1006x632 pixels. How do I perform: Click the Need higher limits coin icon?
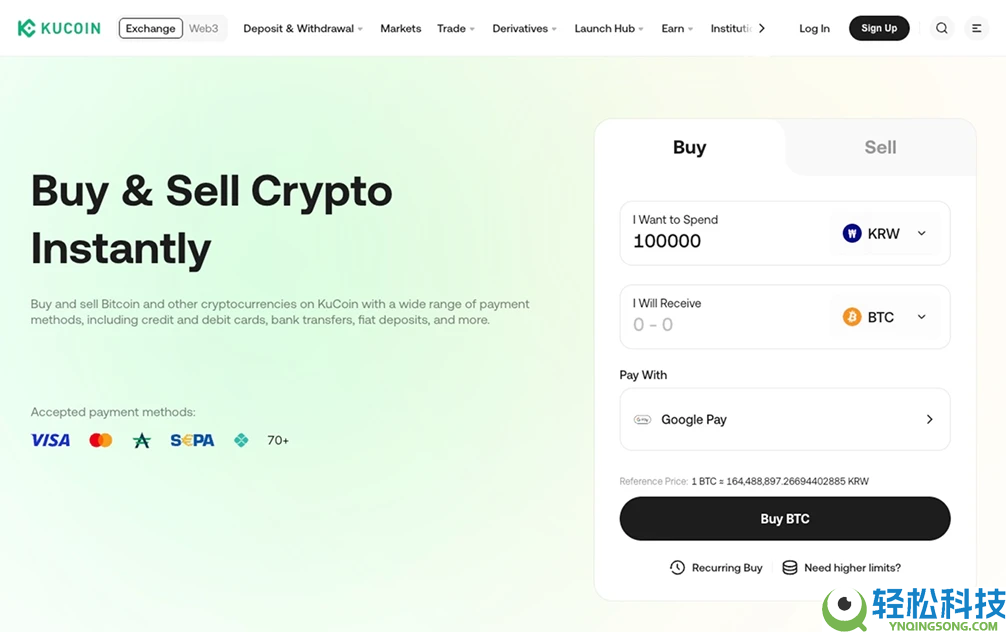[790, 568]
